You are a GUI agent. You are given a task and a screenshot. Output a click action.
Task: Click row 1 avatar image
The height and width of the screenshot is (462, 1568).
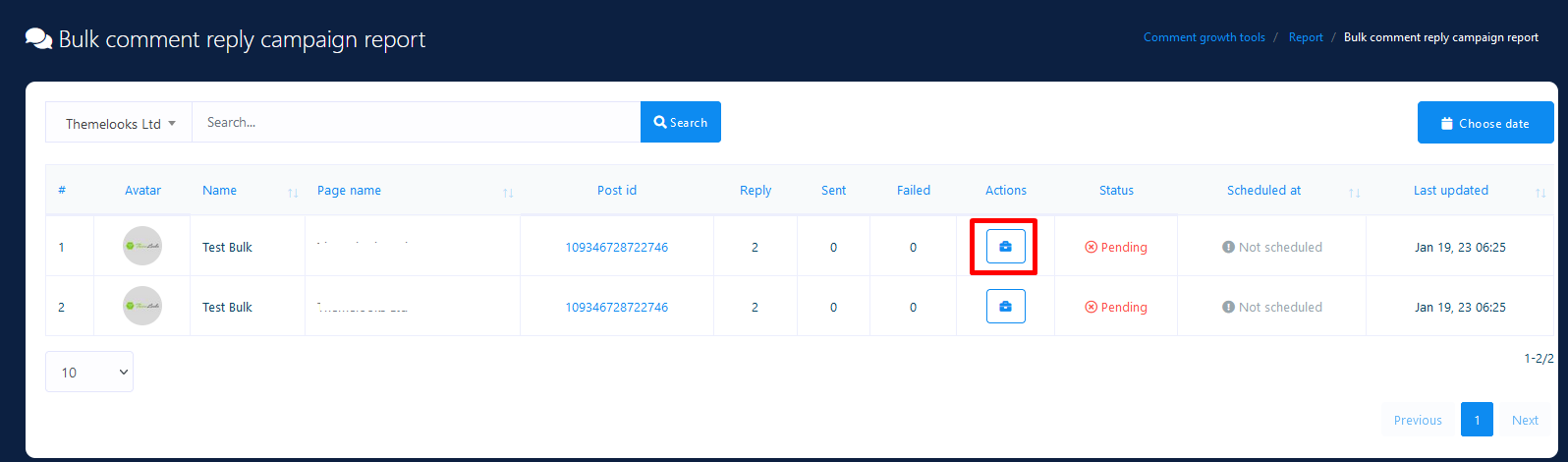coord(142,246)
